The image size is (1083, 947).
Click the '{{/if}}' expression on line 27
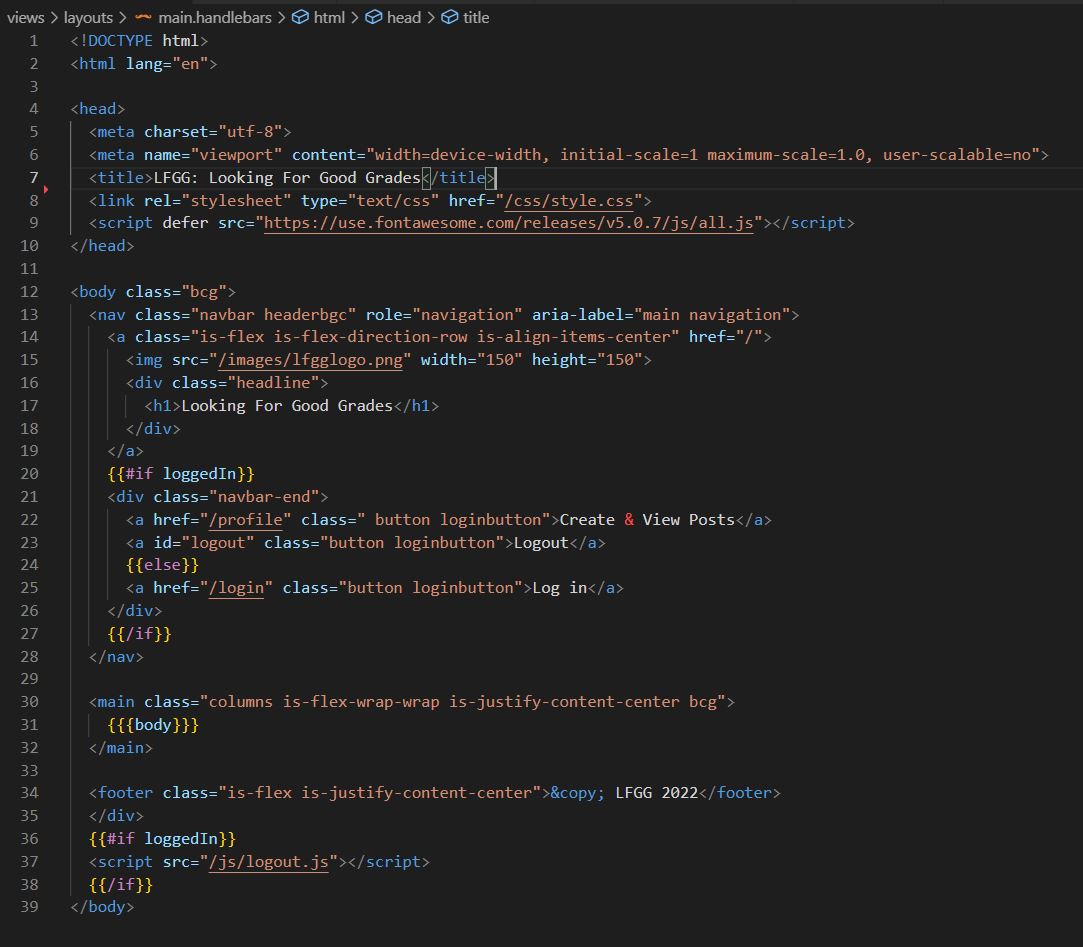(139, 633)
